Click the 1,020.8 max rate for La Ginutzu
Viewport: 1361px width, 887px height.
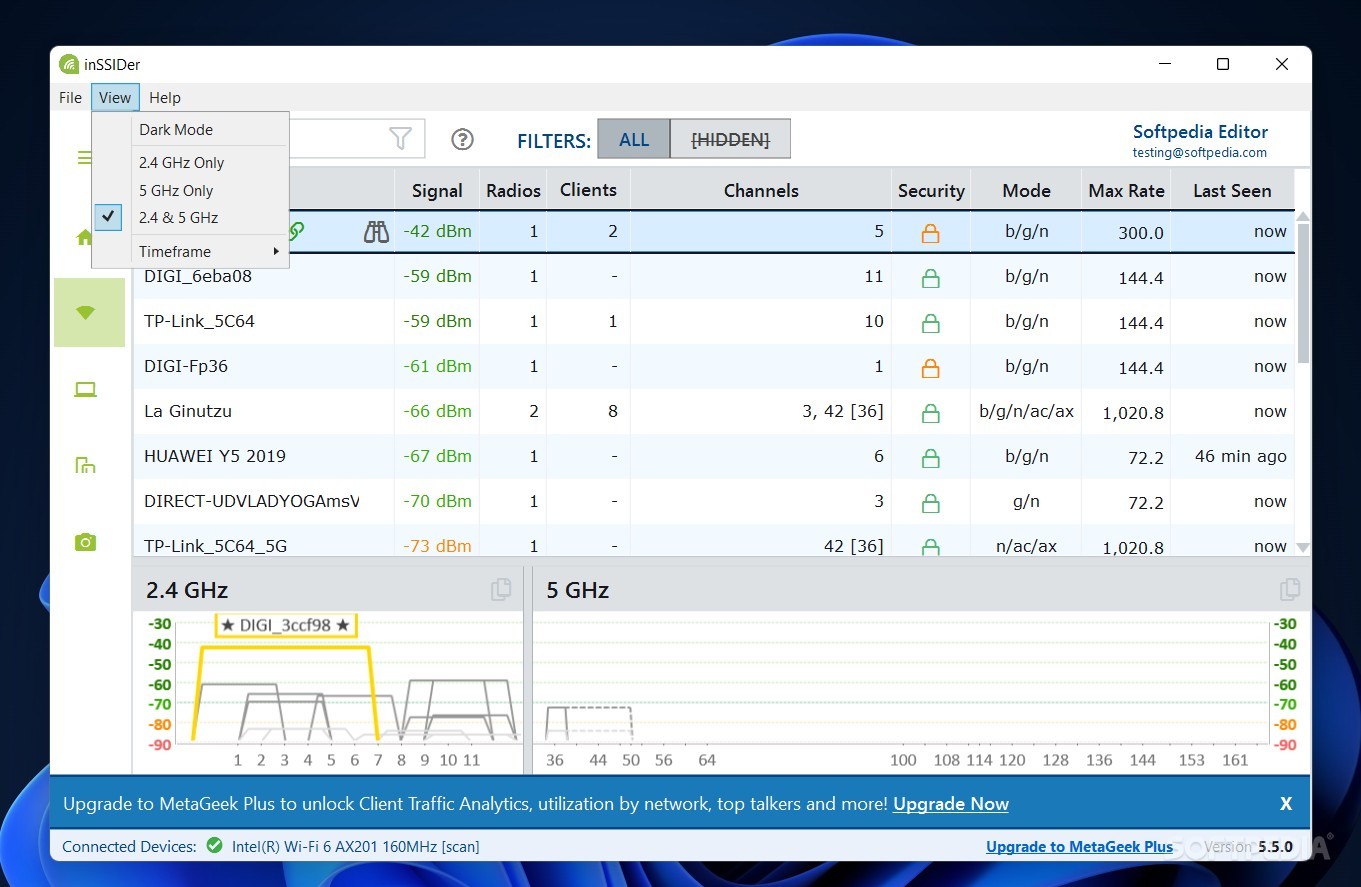[x=1132, y=413]
